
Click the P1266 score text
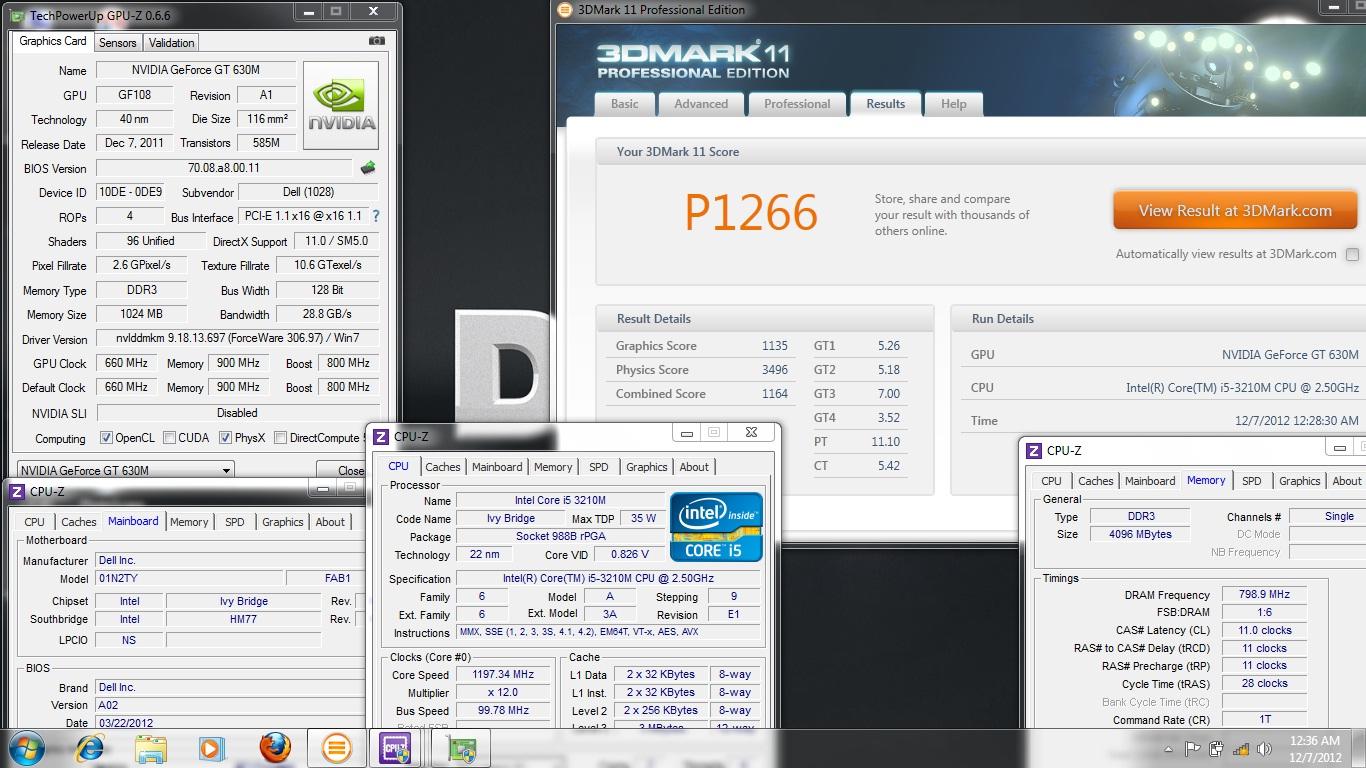tap(751, 213)
